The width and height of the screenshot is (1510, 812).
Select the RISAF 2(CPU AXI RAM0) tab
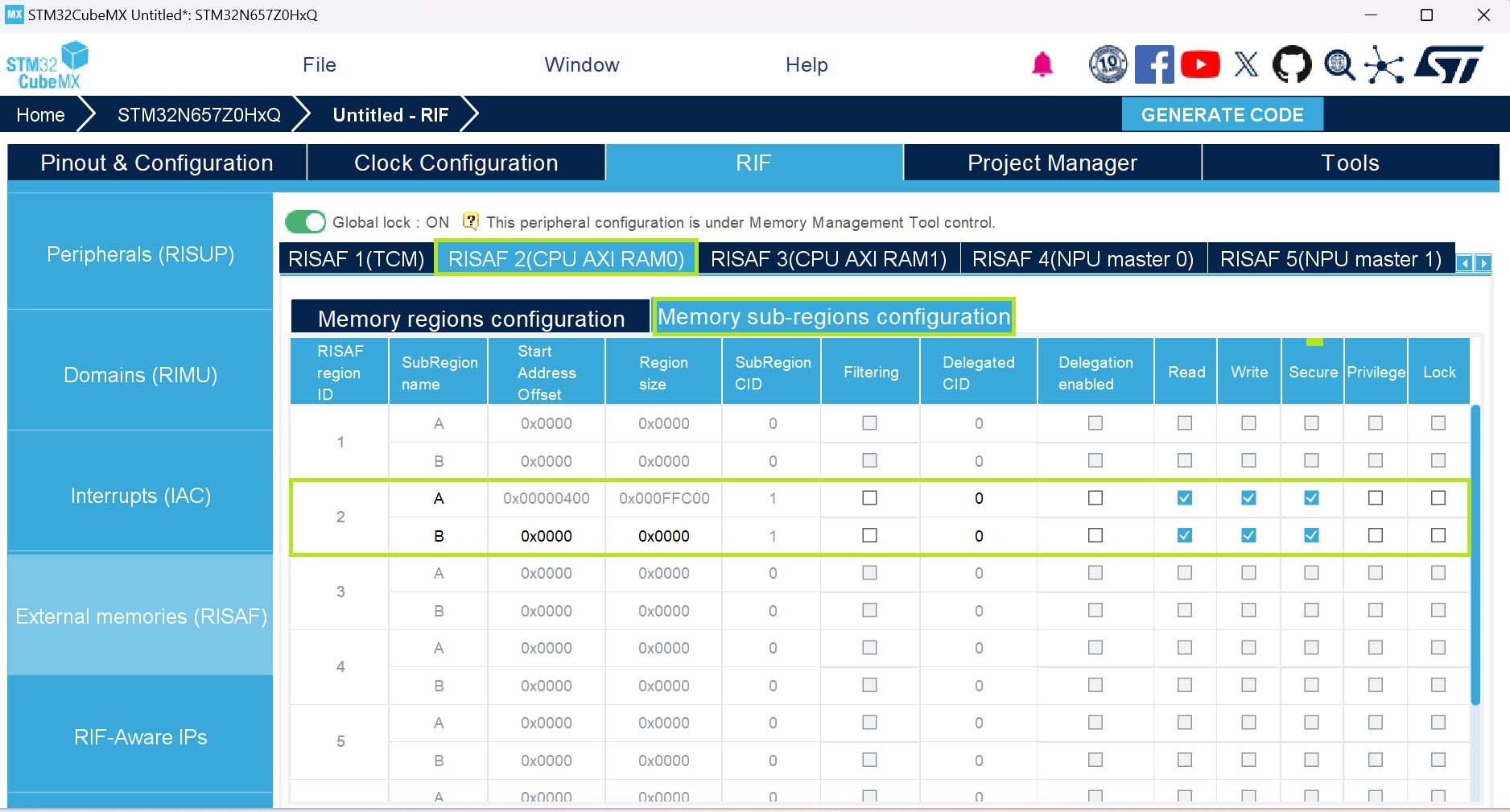coord(566,258)
